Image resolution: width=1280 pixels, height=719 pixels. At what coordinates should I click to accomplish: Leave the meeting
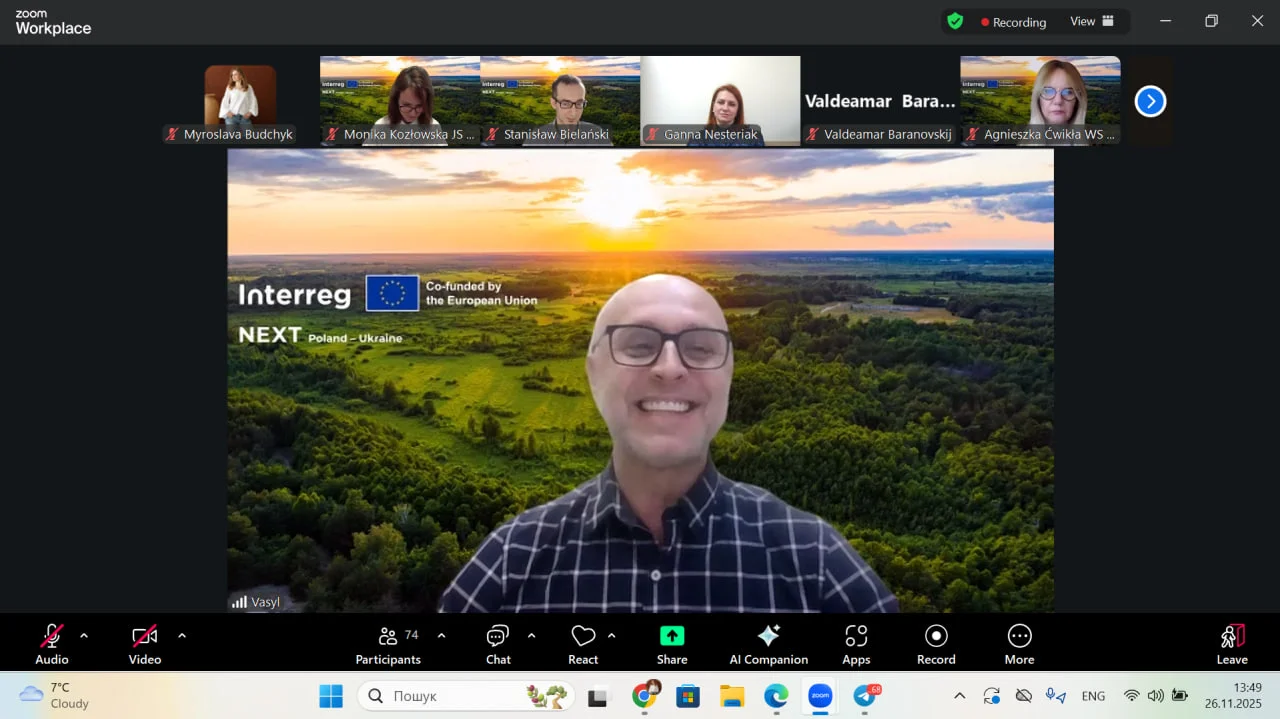(1232, 644)
